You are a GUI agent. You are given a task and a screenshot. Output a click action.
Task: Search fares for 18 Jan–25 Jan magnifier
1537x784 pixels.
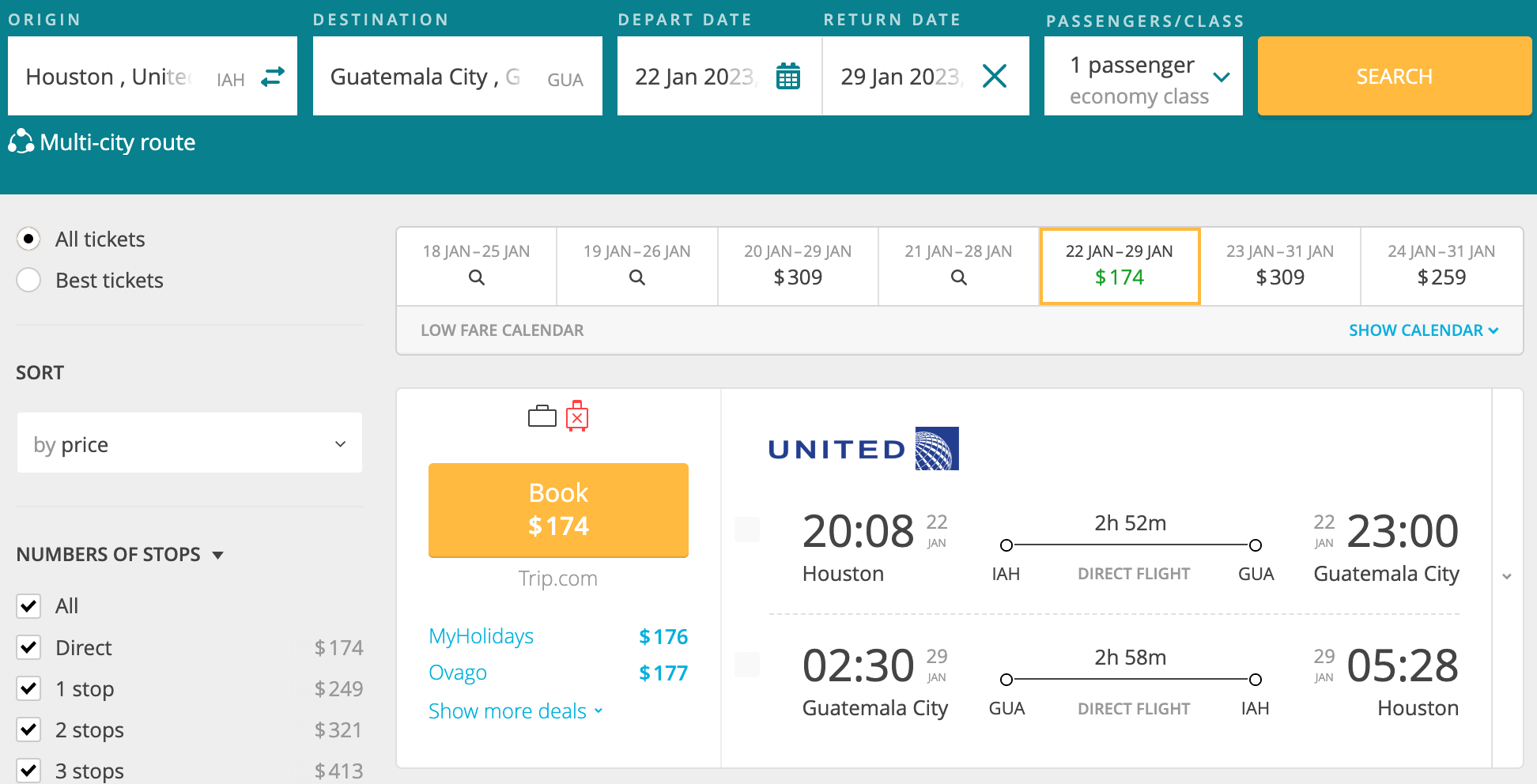point(477,277)
